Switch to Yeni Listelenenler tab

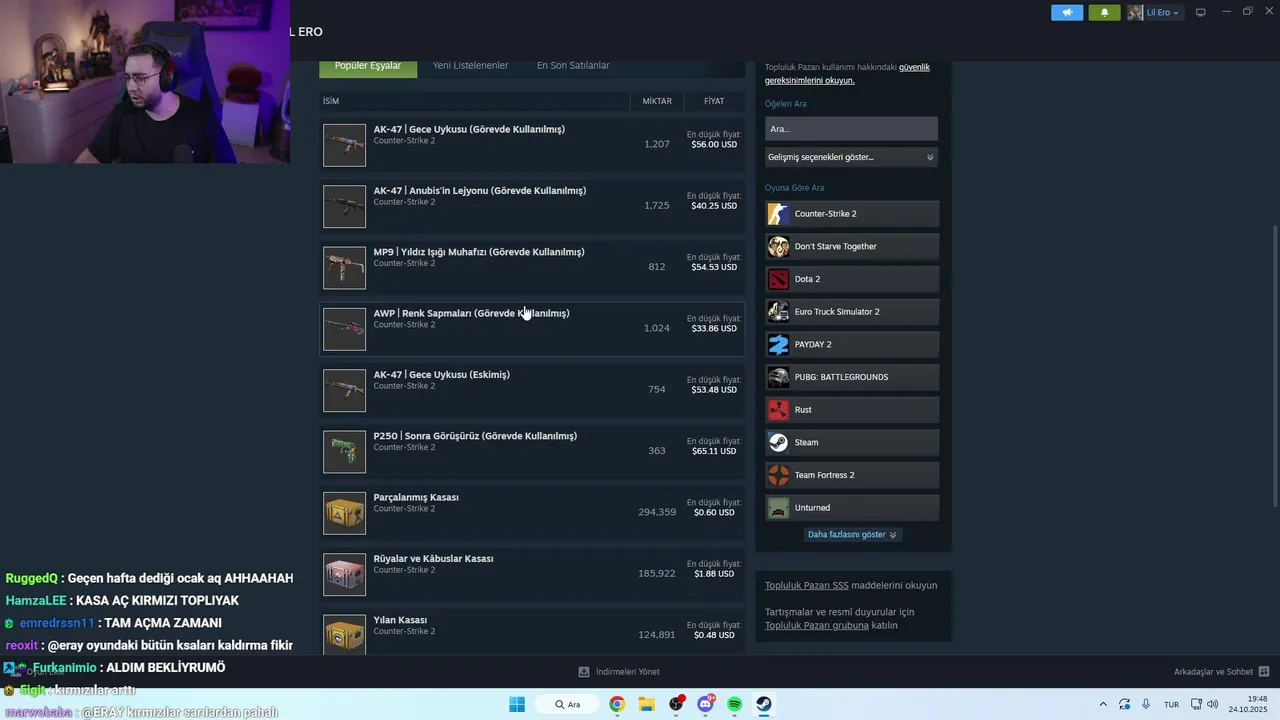(470, 66)
